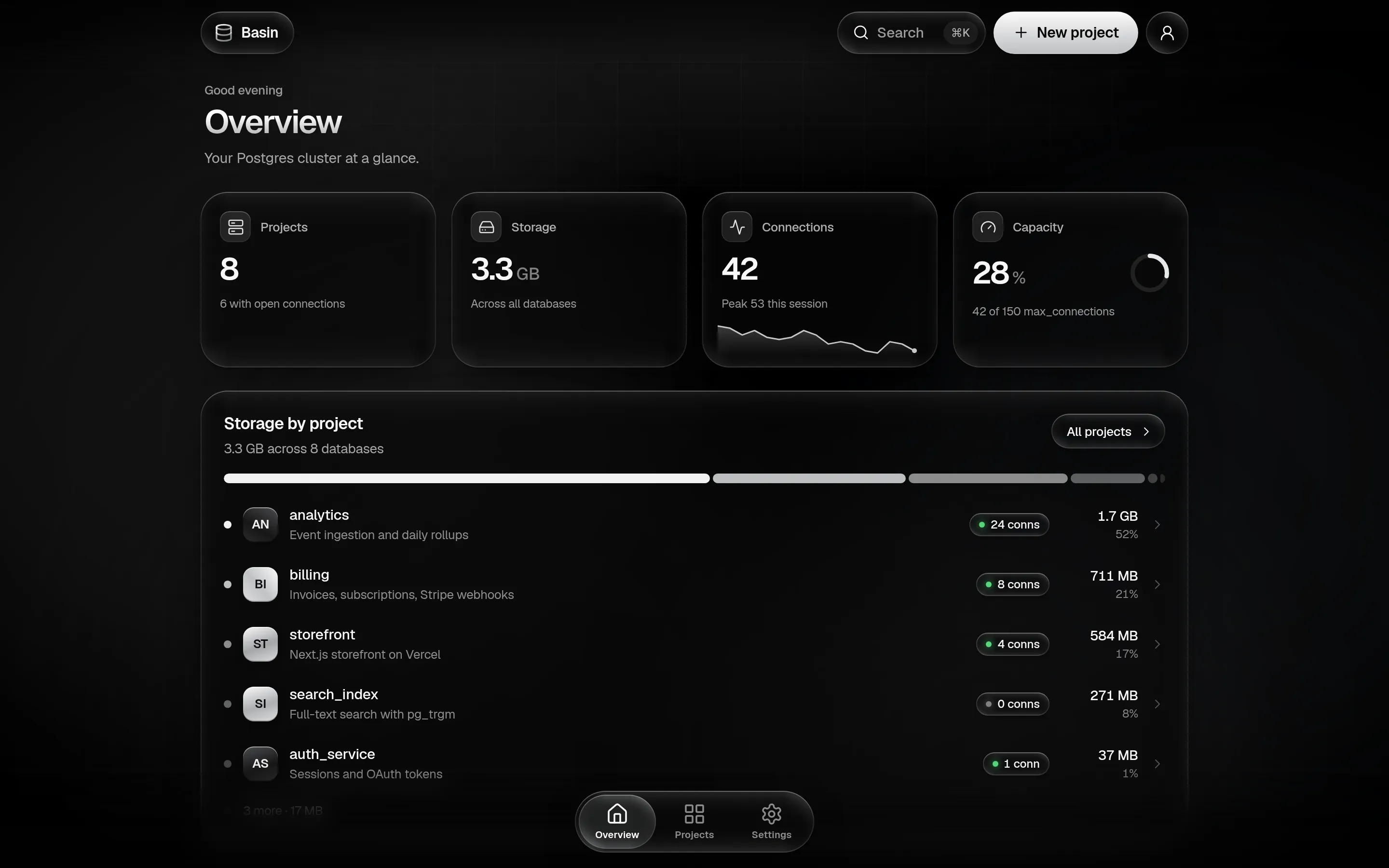Click the search magnifier icon

(x=860, y=33)
